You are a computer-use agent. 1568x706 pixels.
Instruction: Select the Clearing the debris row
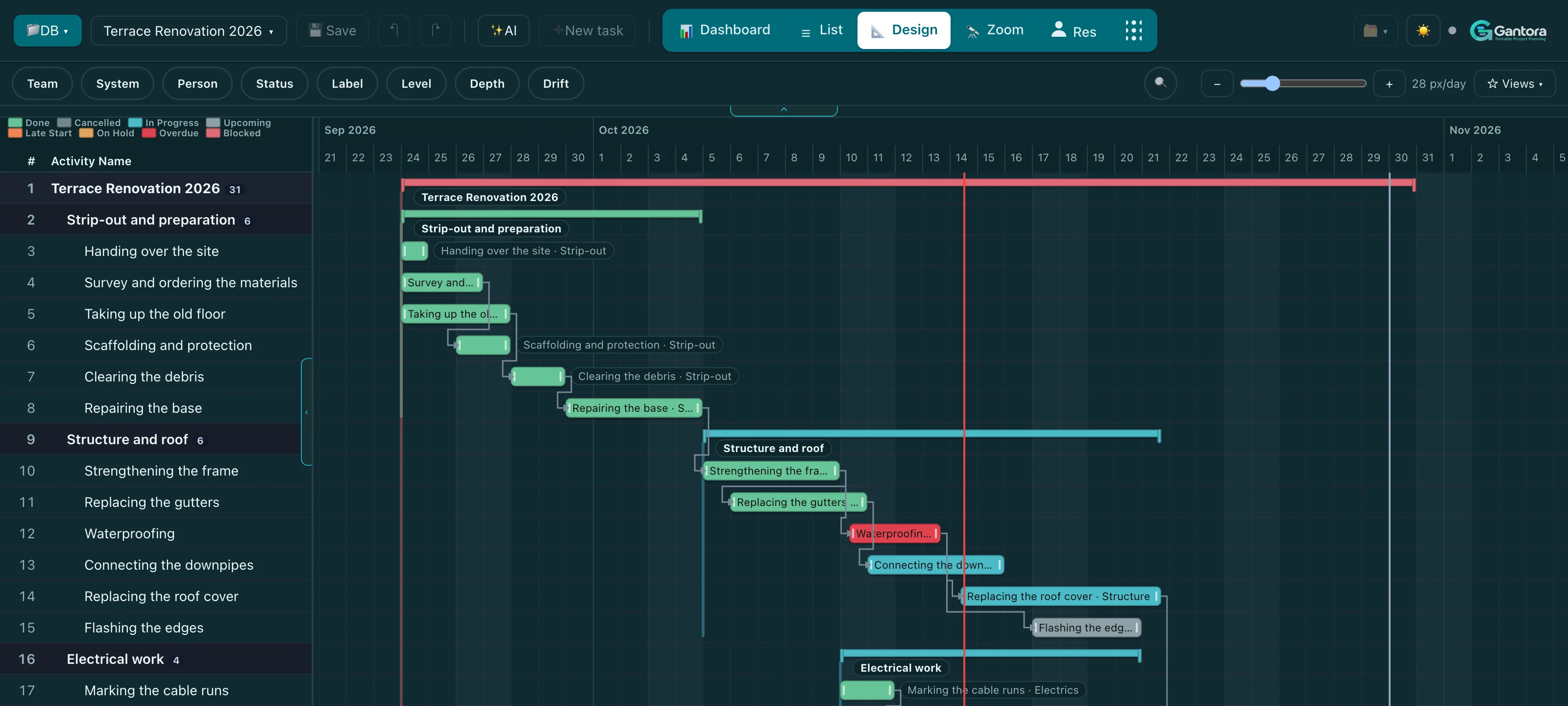point(156,377)
